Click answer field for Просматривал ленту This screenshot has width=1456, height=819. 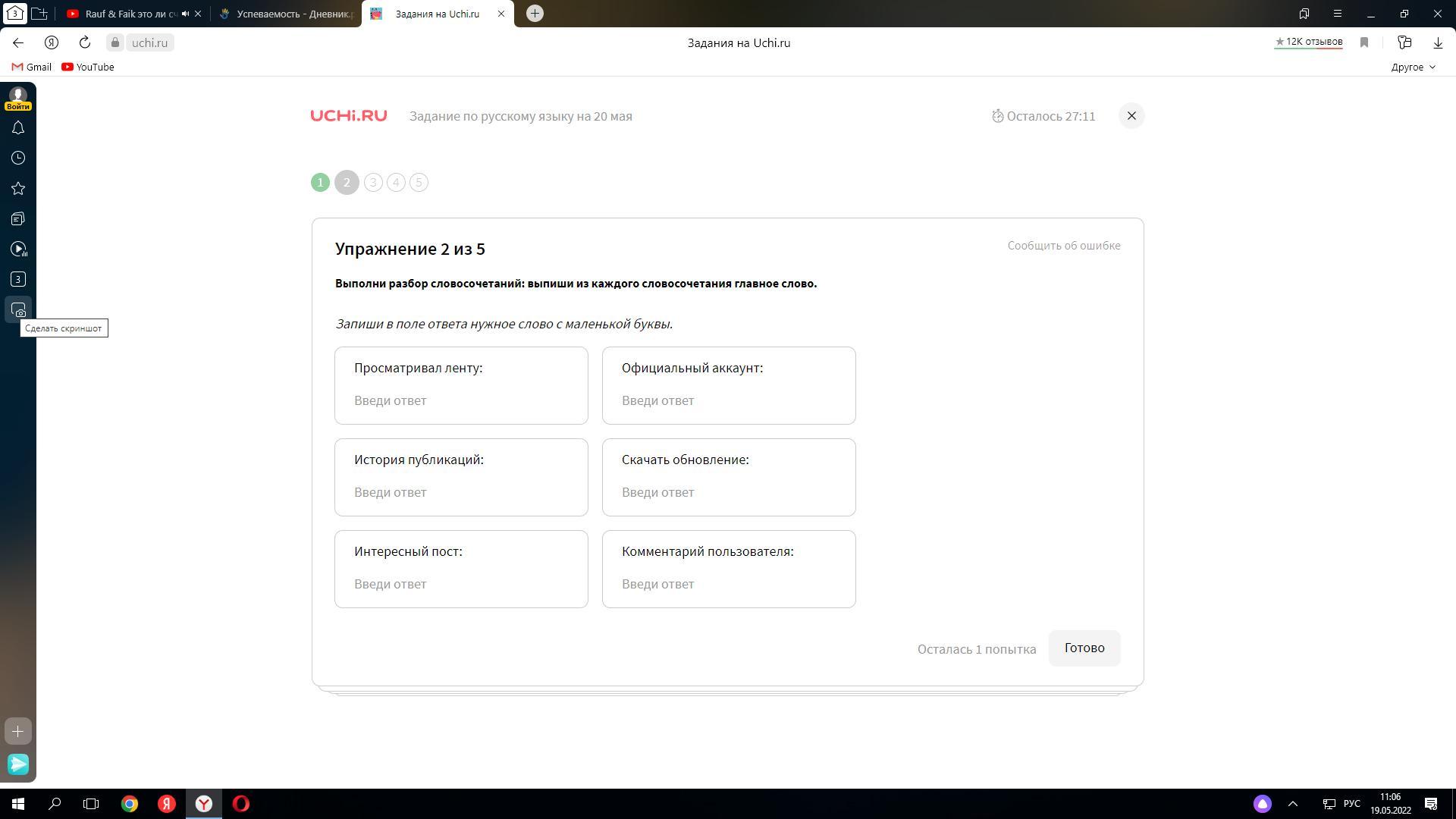pyautogui.click(x=461, y=400)
